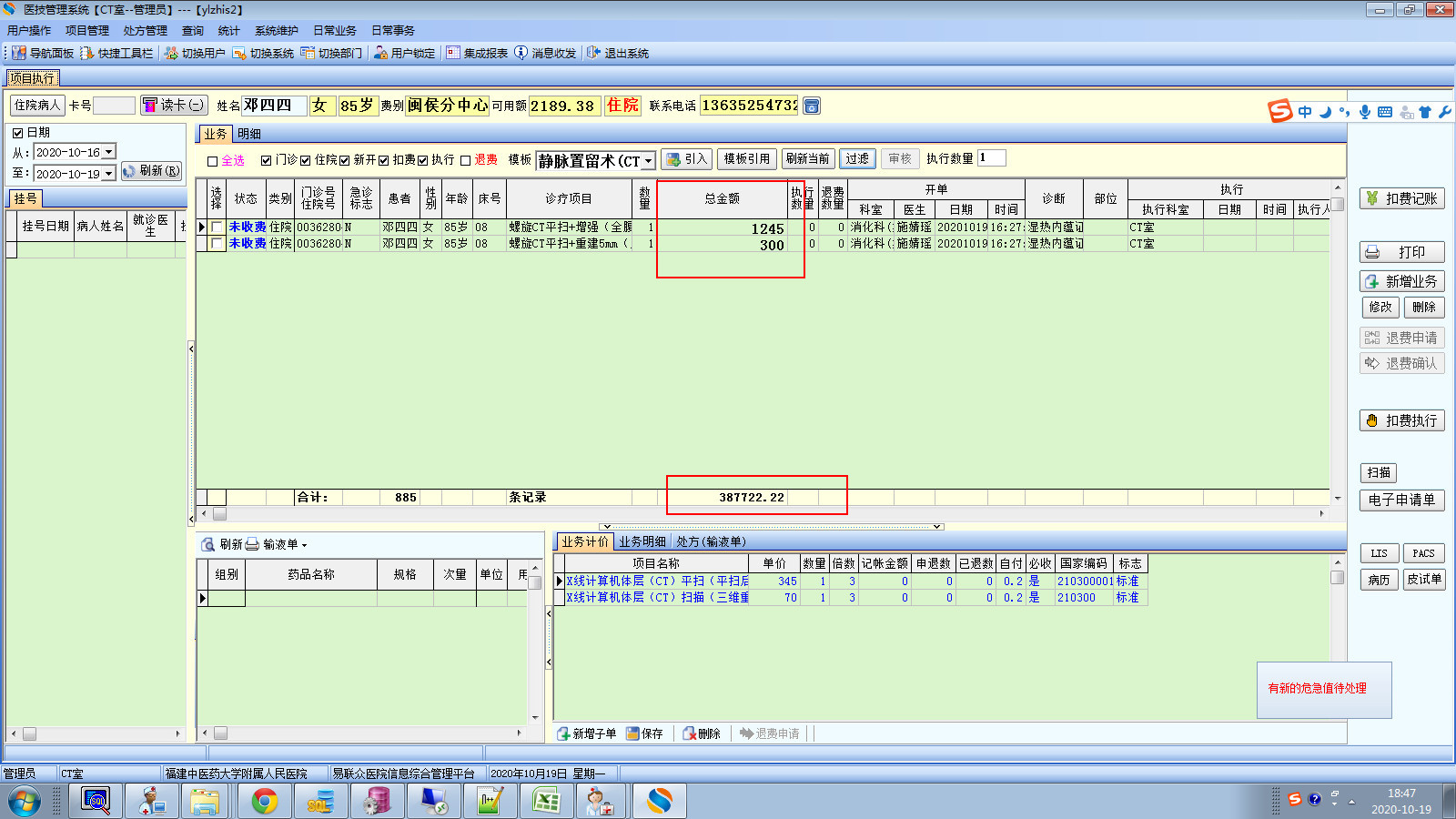Click the 有新的危急值待处理 alert notification
Viewport: 1456px width, 819px height.
click(1317, 689)
